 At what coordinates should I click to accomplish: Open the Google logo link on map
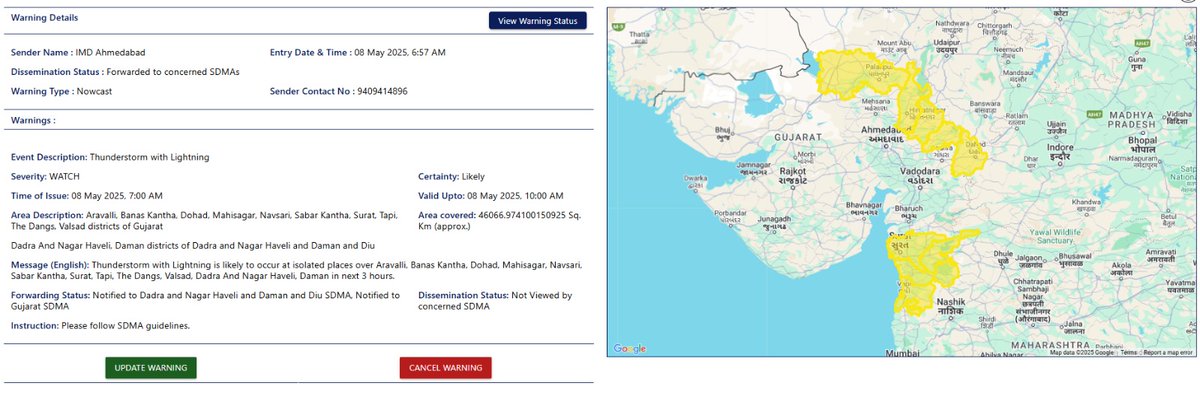[x=630, y=348]
